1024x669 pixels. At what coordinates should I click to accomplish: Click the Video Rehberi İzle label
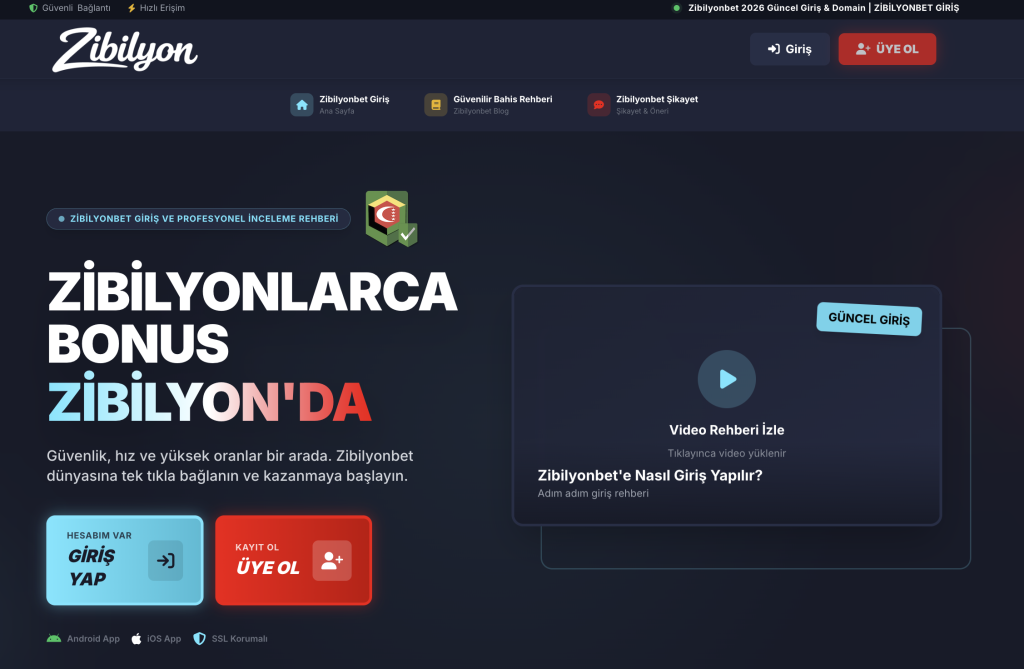pos(727,430)
